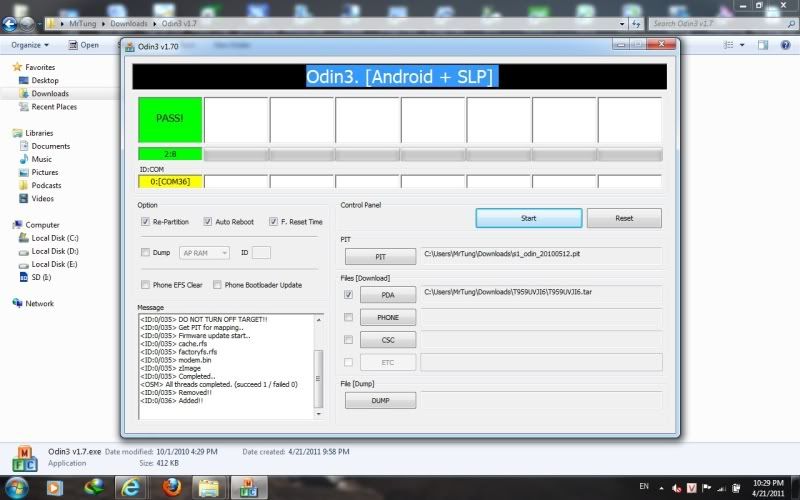Enable the Dump checkbox
The height and width of the screenshot is (500, 800).
[x=145, y=252]
